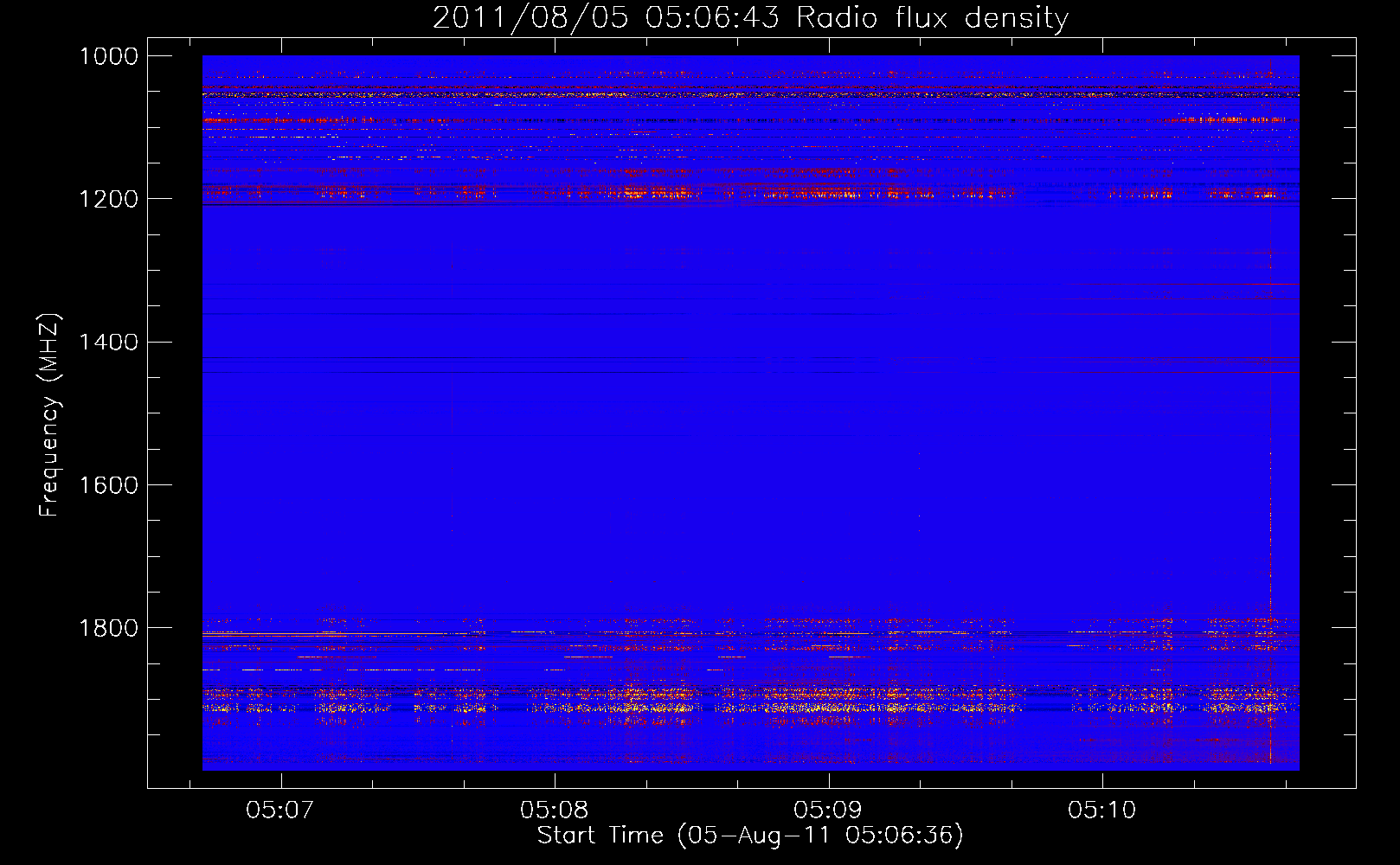This screenshot has width=1400, height=865.
Task: Click the 05:09 time tick label
Action: tap(828, 810)
